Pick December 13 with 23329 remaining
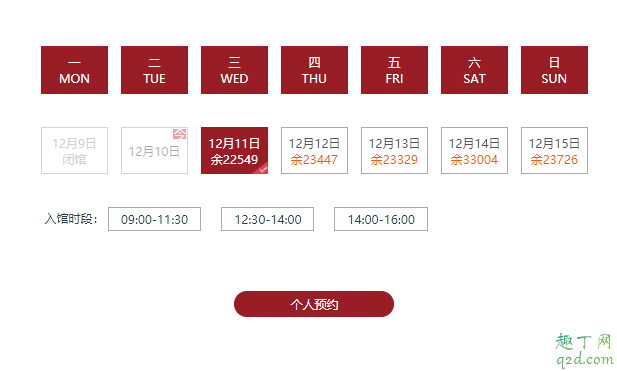Viewport: 617px width, 371px height. 394,150
